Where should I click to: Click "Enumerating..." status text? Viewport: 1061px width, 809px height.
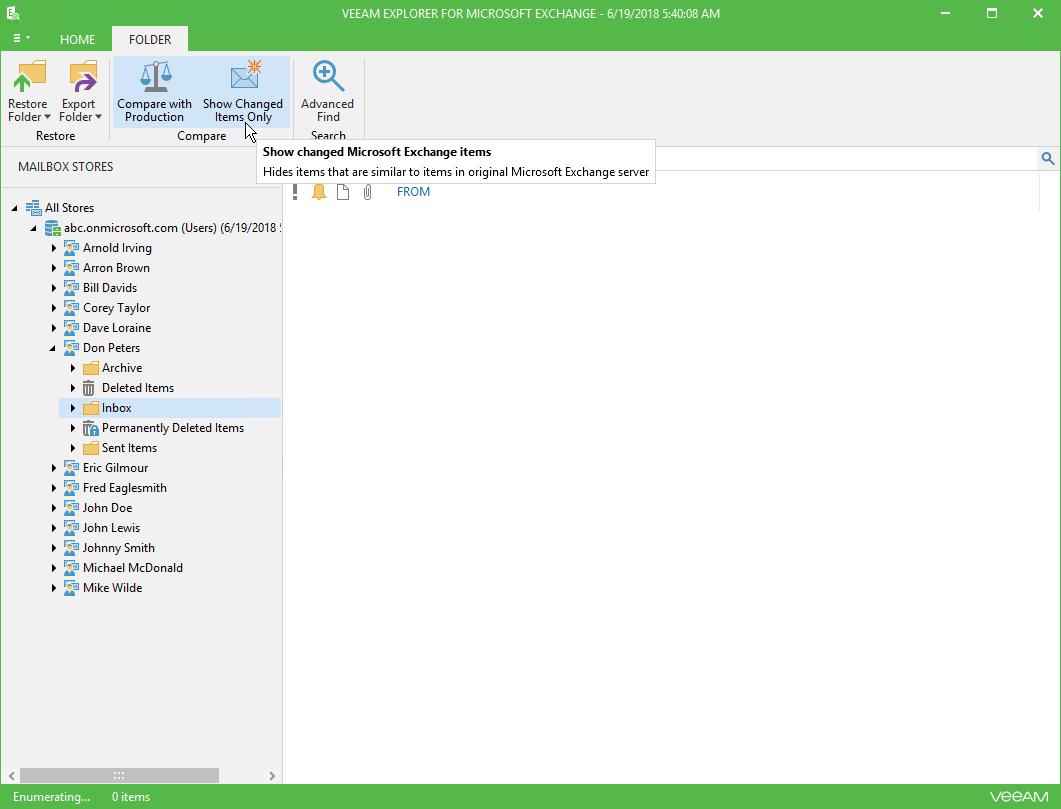pyautogui.click(x=51, y=797)
